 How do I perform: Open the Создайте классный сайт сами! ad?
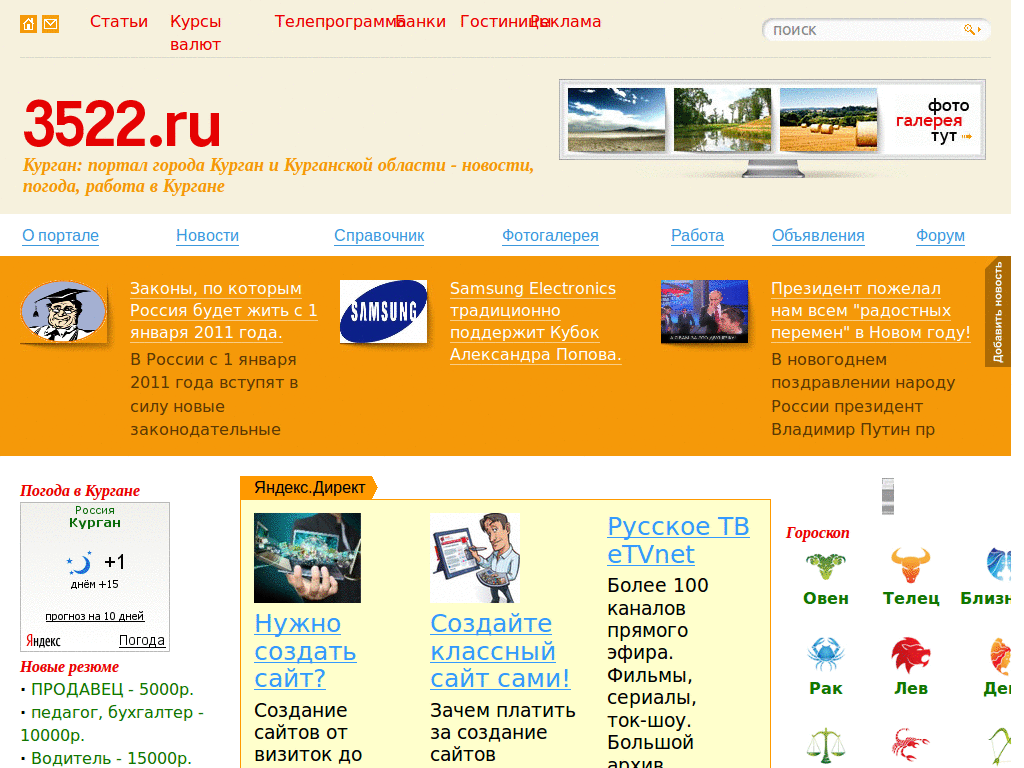500,651
